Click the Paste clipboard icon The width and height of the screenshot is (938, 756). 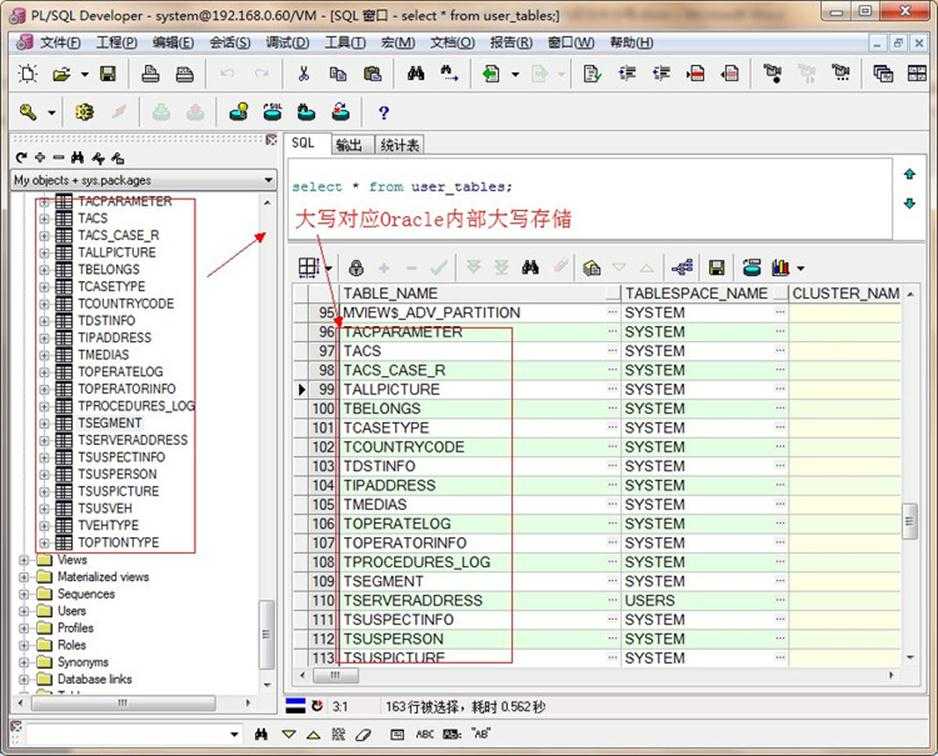point(372,74)
